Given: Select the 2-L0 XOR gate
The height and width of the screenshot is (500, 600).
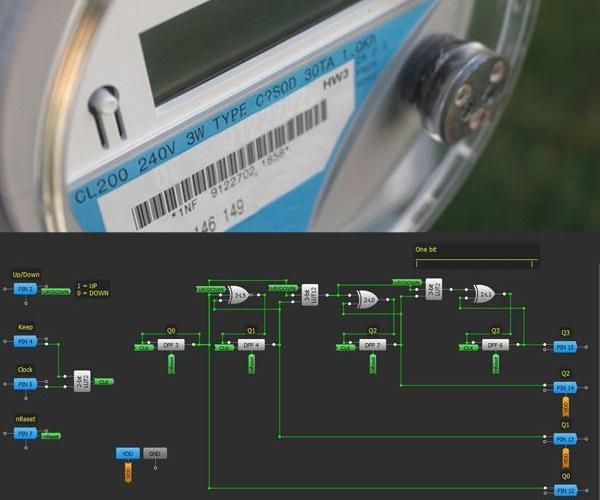Looking at the screenshot, I should pyautogui.click(x=367, y=299).
